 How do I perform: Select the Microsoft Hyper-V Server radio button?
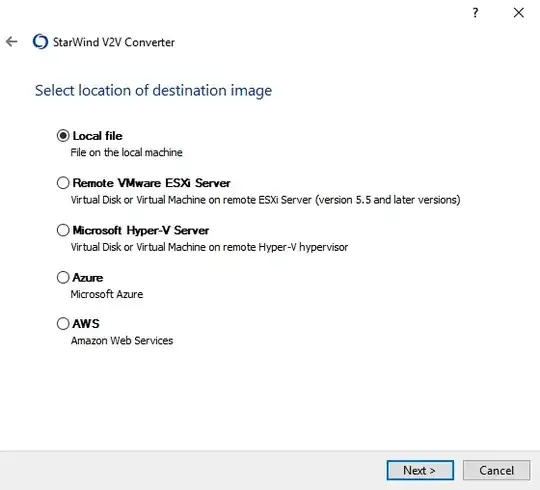point(63,230)
